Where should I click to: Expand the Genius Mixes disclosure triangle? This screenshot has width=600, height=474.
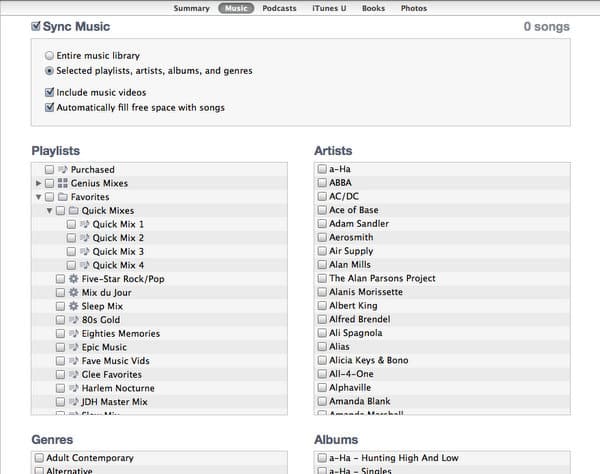point(38,183)
